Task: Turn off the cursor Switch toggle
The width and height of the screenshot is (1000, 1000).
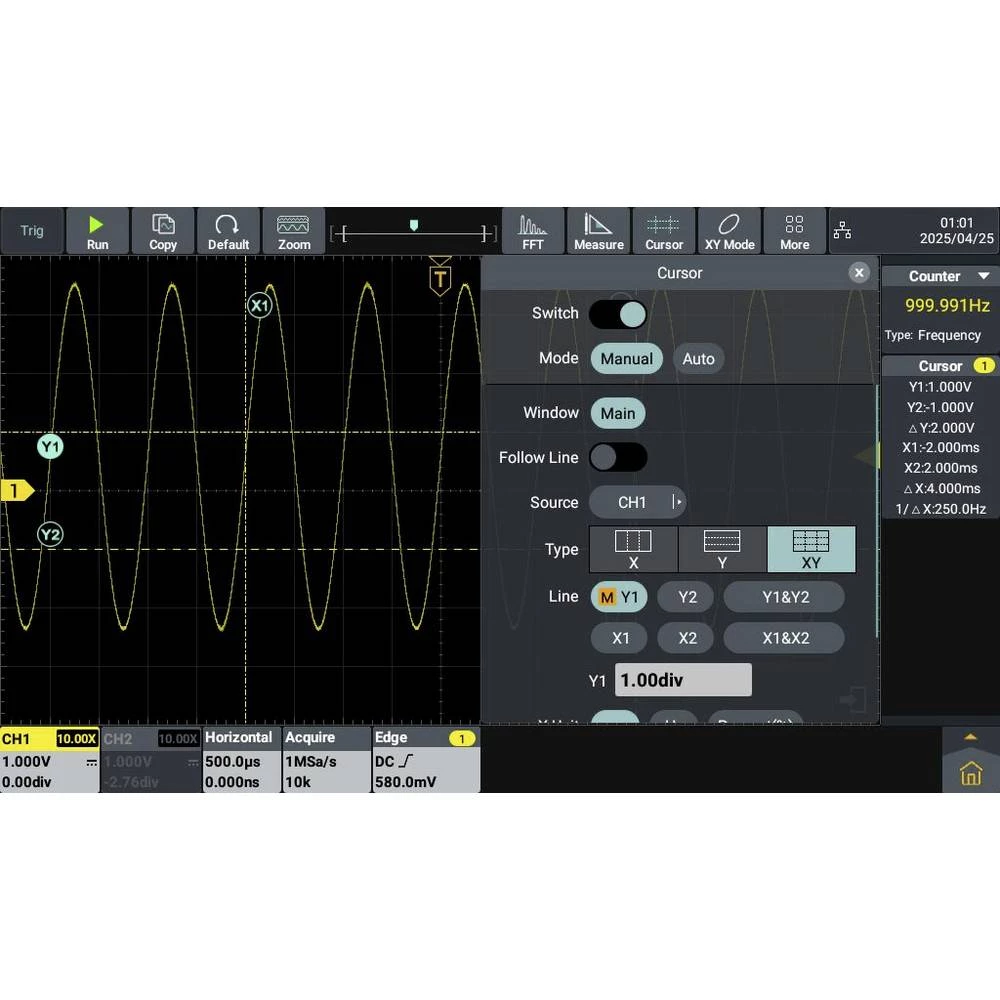Action: coord(618,314)
